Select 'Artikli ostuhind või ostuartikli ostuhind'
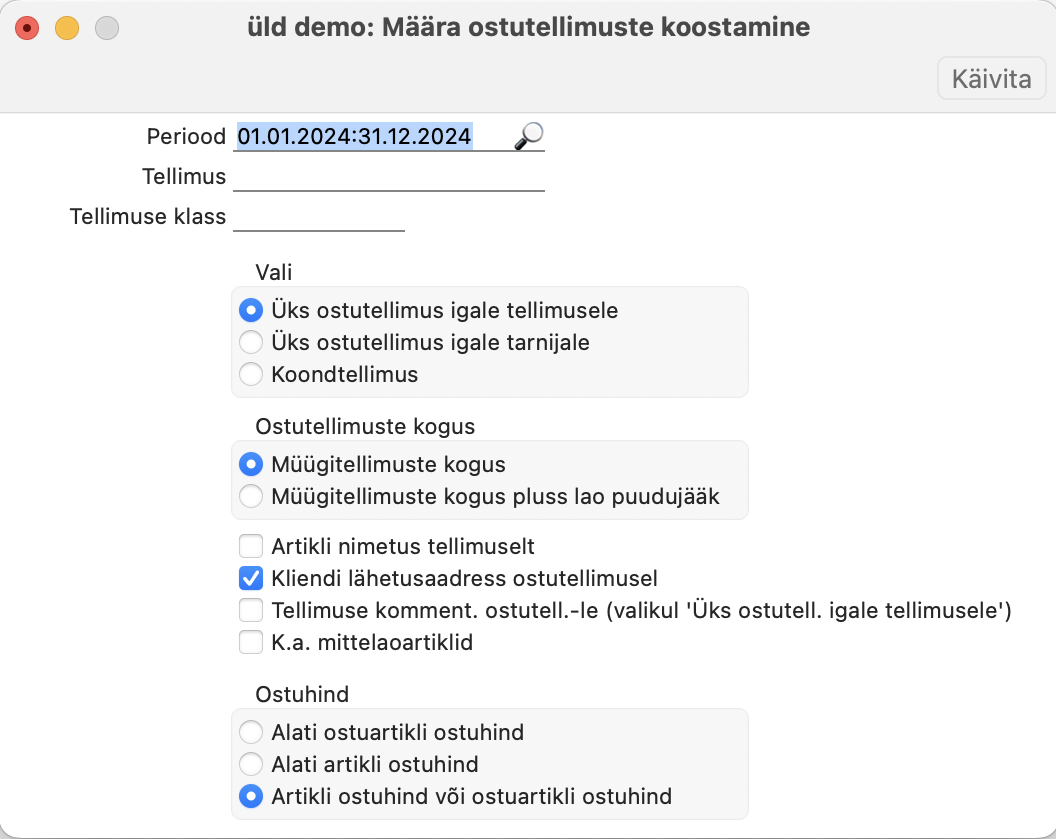This screenshot has height=839, width=1056. click(x=252, y=797)
